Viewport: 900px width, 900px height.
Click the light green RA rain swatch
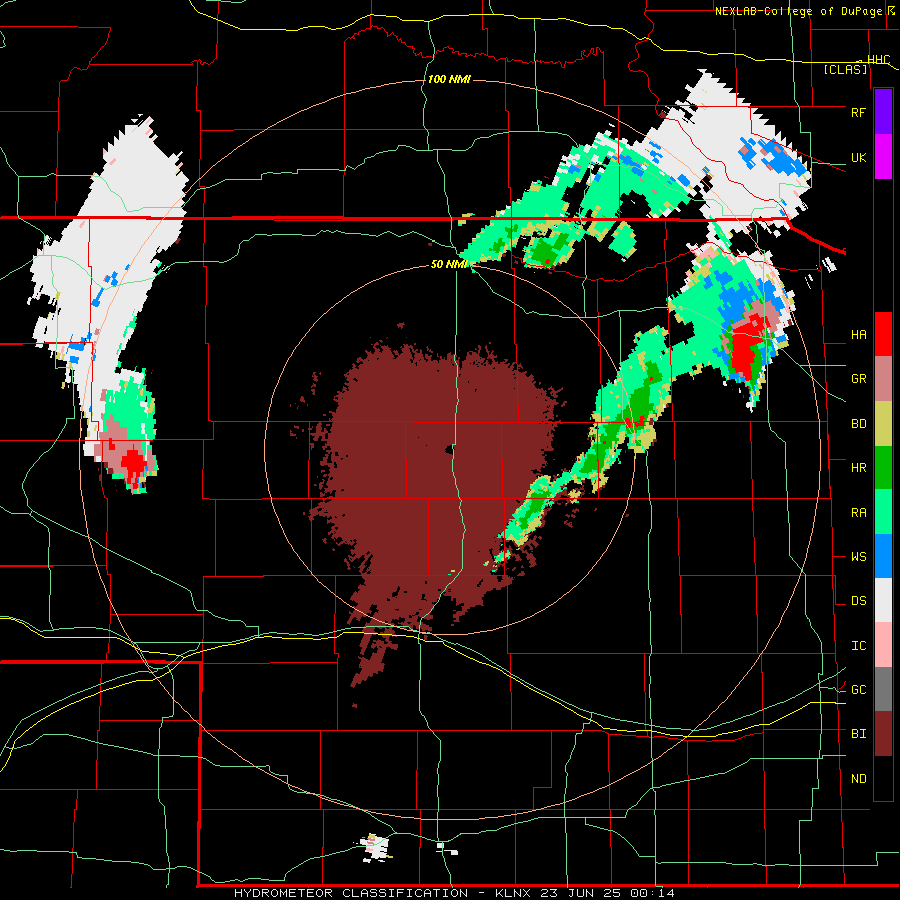pyautogui.click(x=883, y=512)
